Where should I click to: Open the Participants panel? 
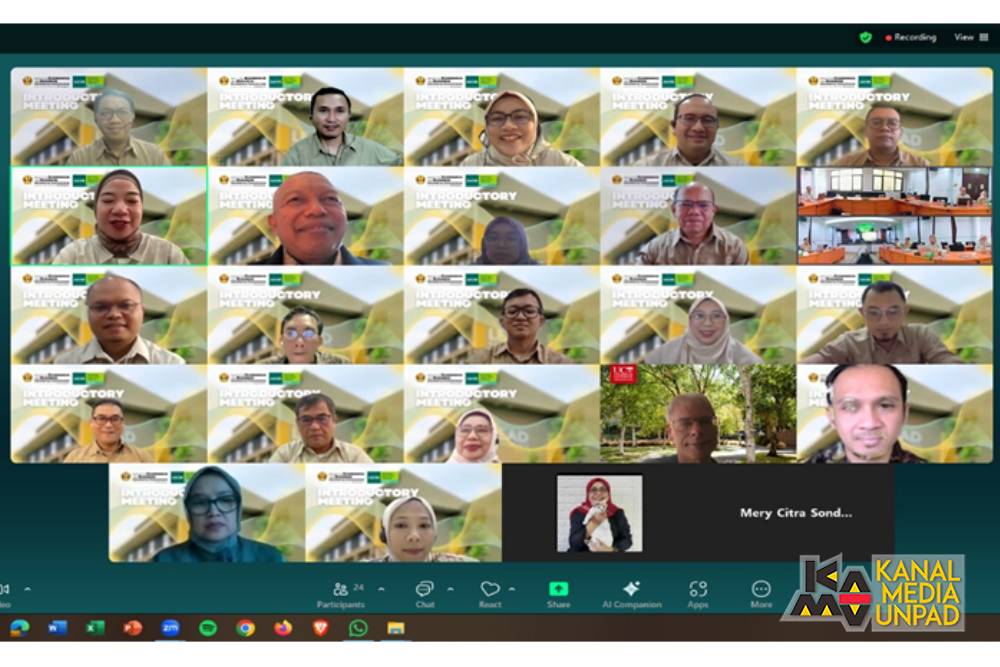click(x=340, y=592)
